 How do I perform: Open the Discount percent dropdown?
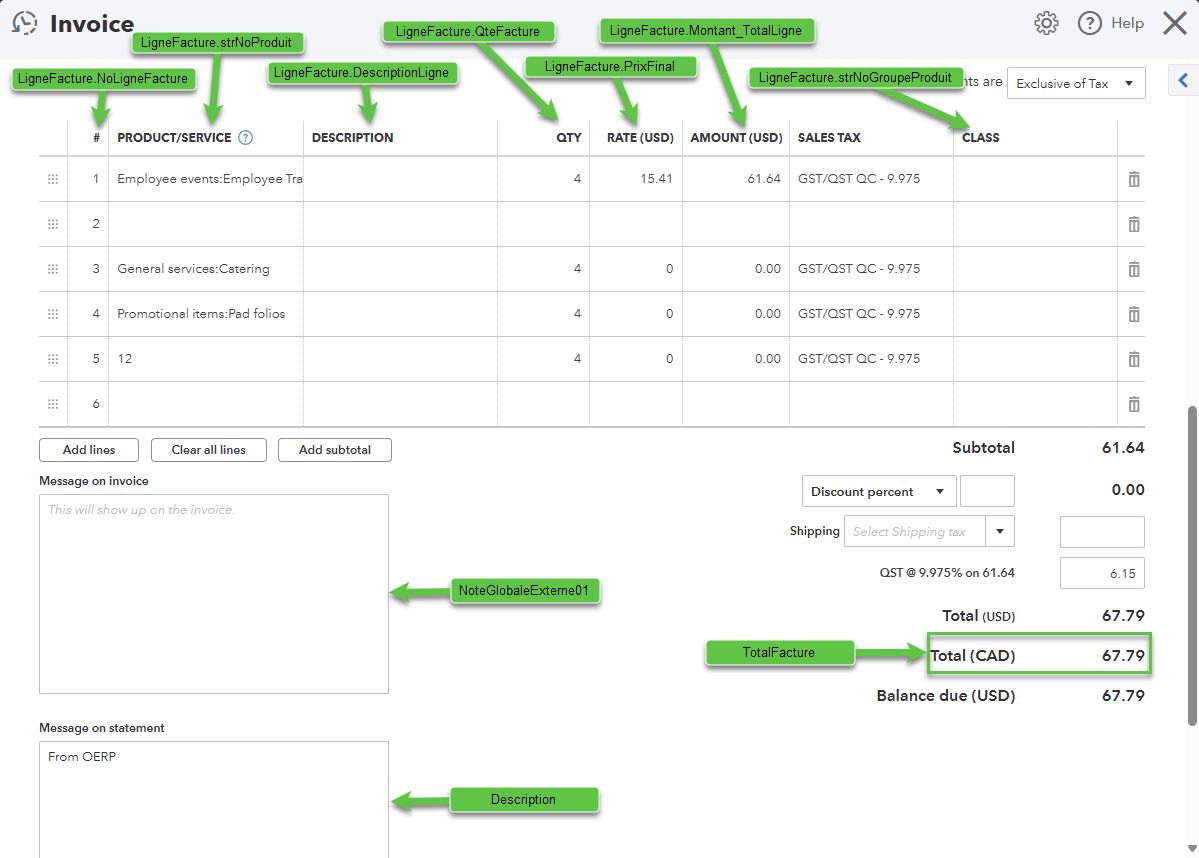click(x=877, y=492)
